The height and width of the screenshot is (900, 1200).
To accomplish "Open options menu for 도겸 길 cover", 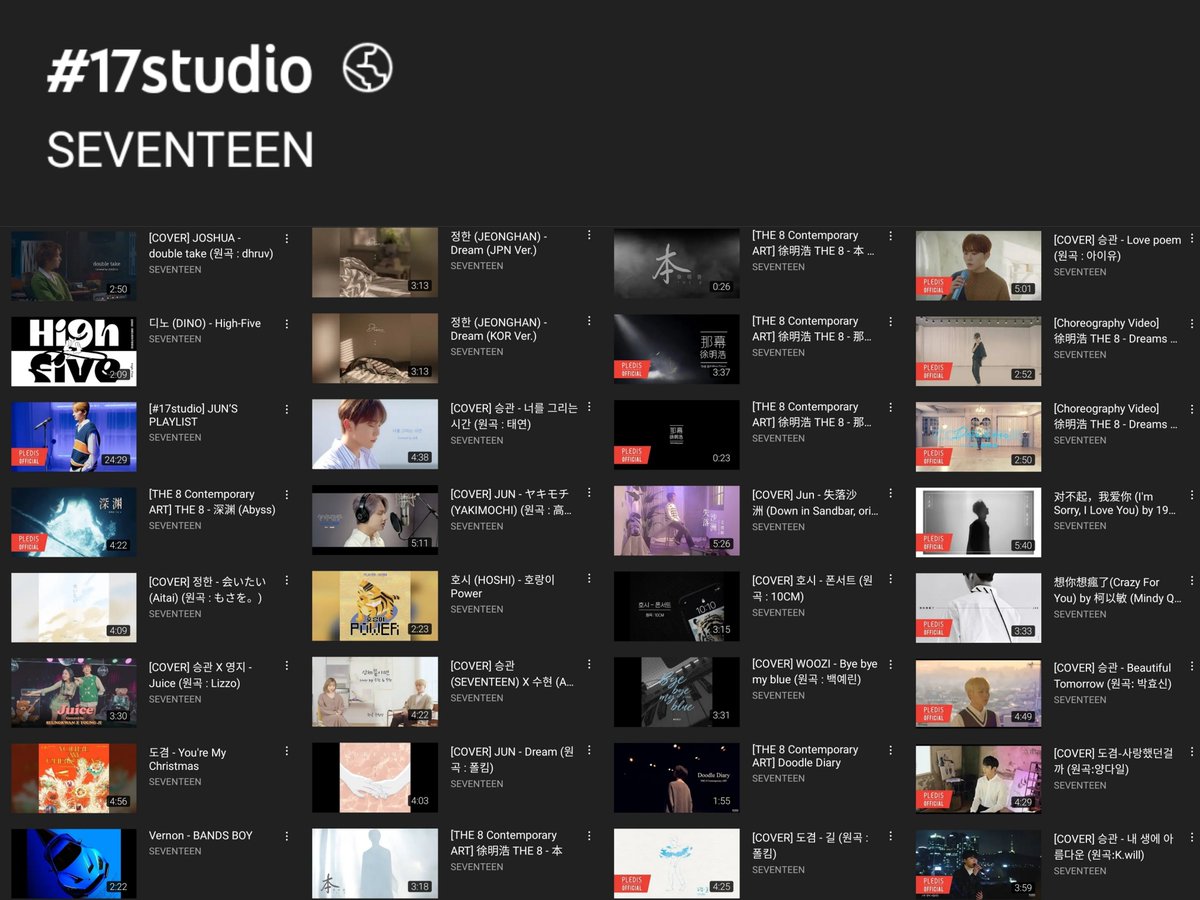I will (x=890, y=836).
